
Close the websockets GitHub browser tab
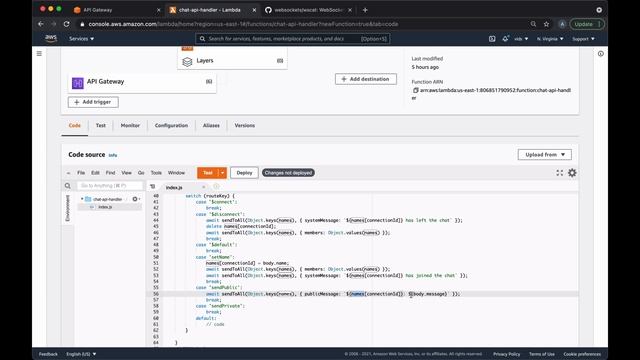pos(350,10)
